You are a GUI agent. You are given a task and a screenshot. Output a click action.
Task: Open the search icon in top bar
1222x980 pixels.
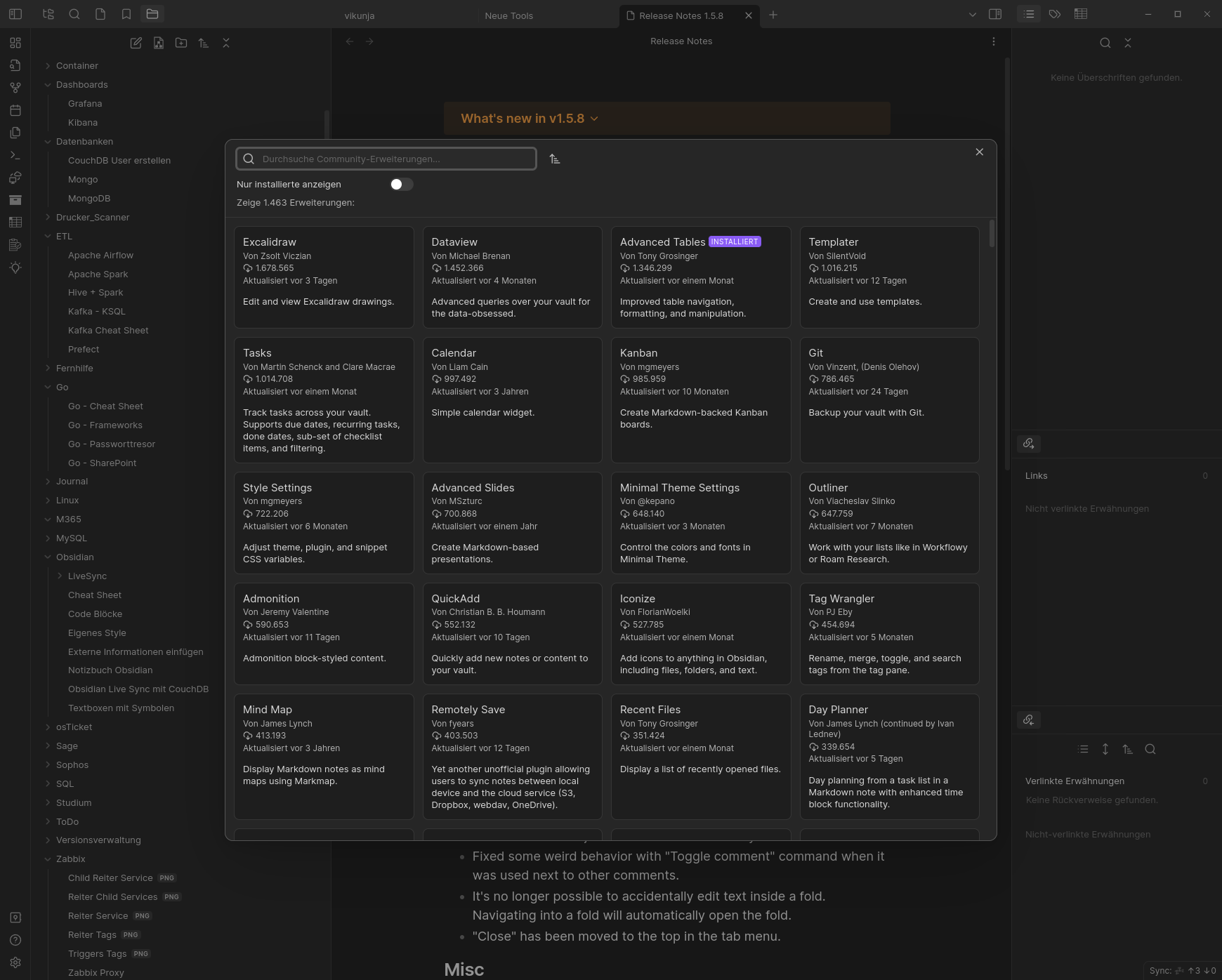pos(74,14)
